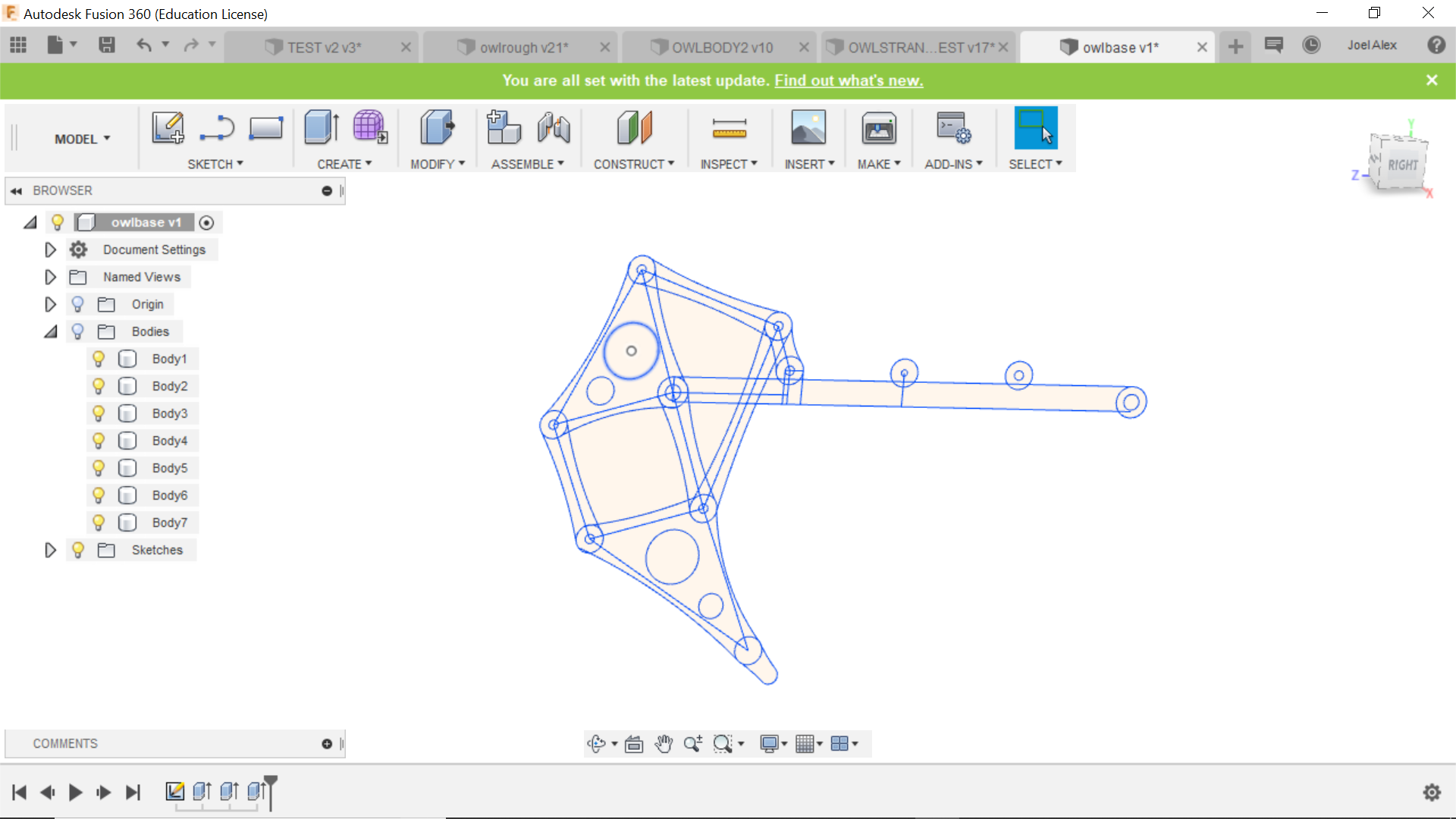Toggle visibility of the Sketches folder
The height and width of the screenshot is (819, 1456).
tap(77, 550)
